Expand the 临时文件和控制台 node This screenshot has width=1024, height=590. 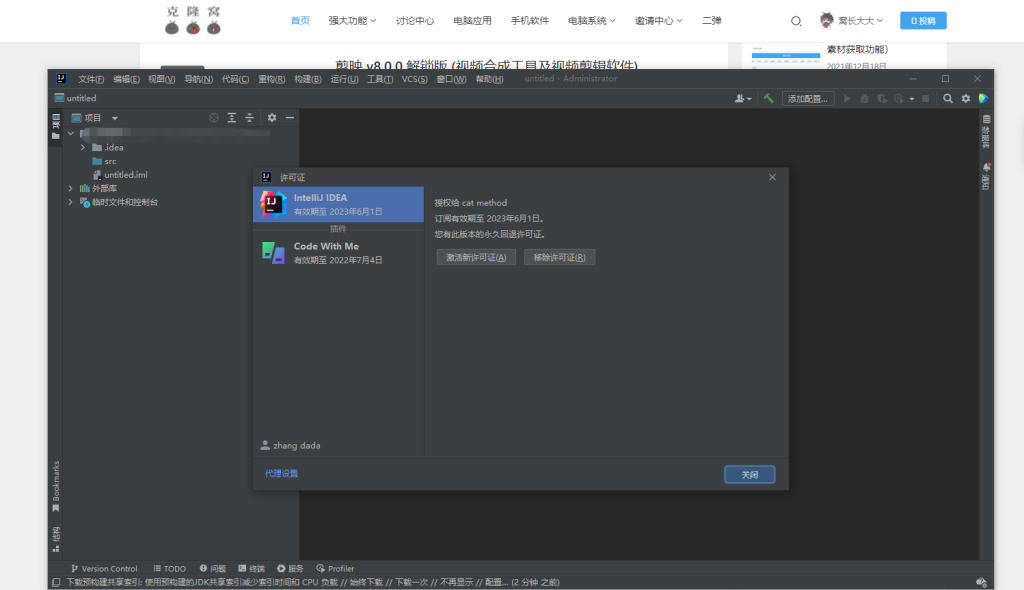coord(71,203)
